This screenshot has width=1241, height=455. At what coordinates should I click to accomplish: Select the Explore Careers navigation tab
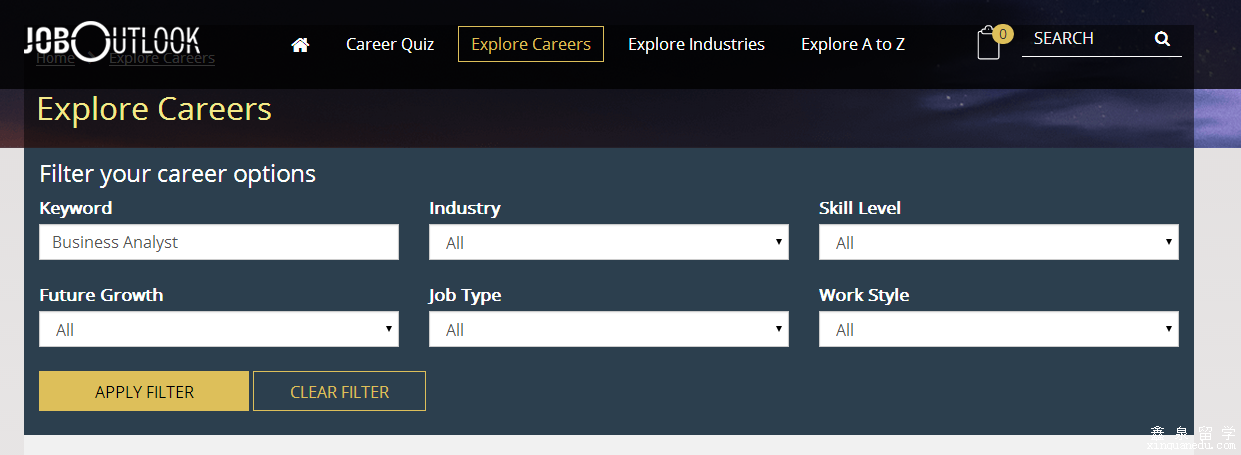click(x=531, y=44)
